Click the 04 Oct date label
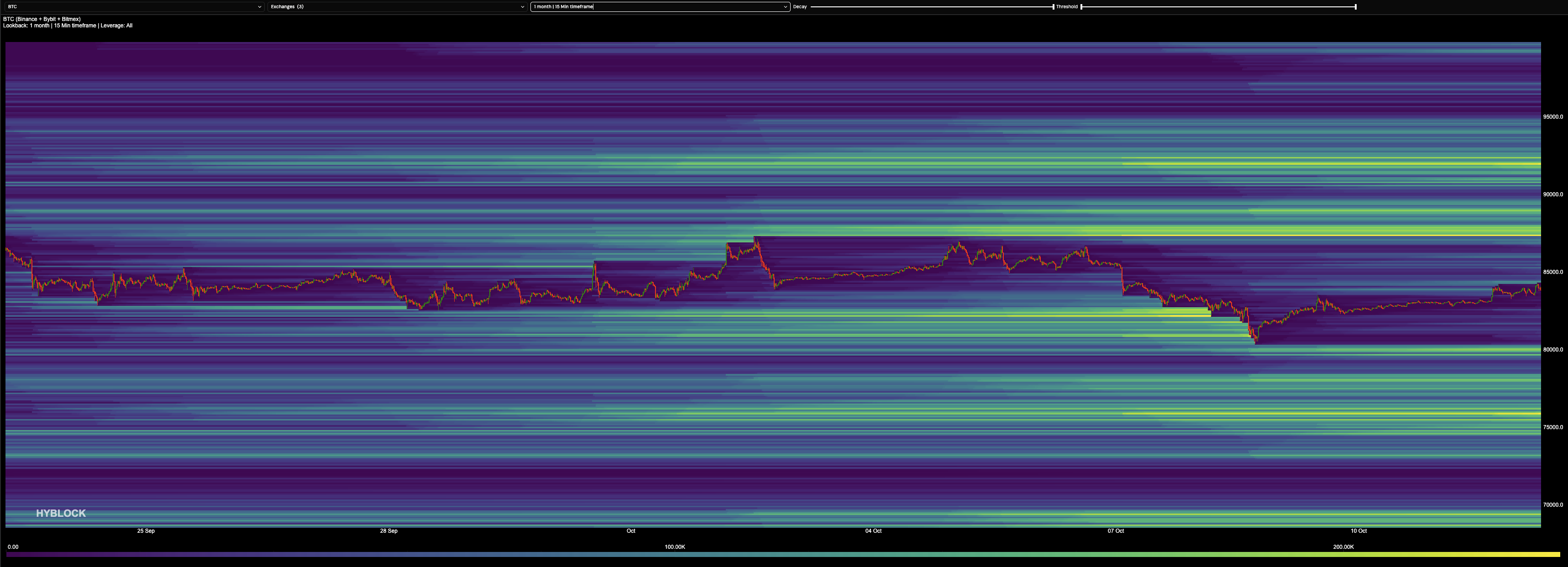The width and height of the screenshot is (1568, 567). click(x=874, y=531)
